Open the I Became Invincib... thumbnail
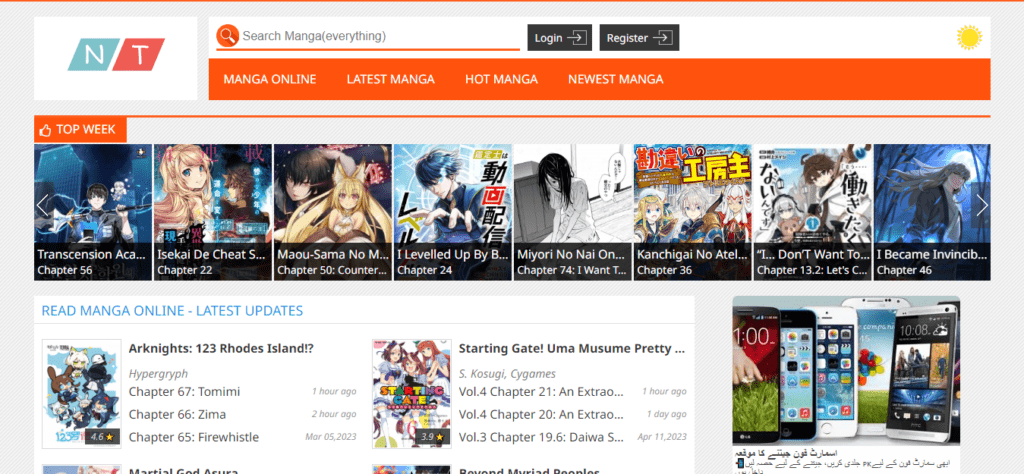 932,212
